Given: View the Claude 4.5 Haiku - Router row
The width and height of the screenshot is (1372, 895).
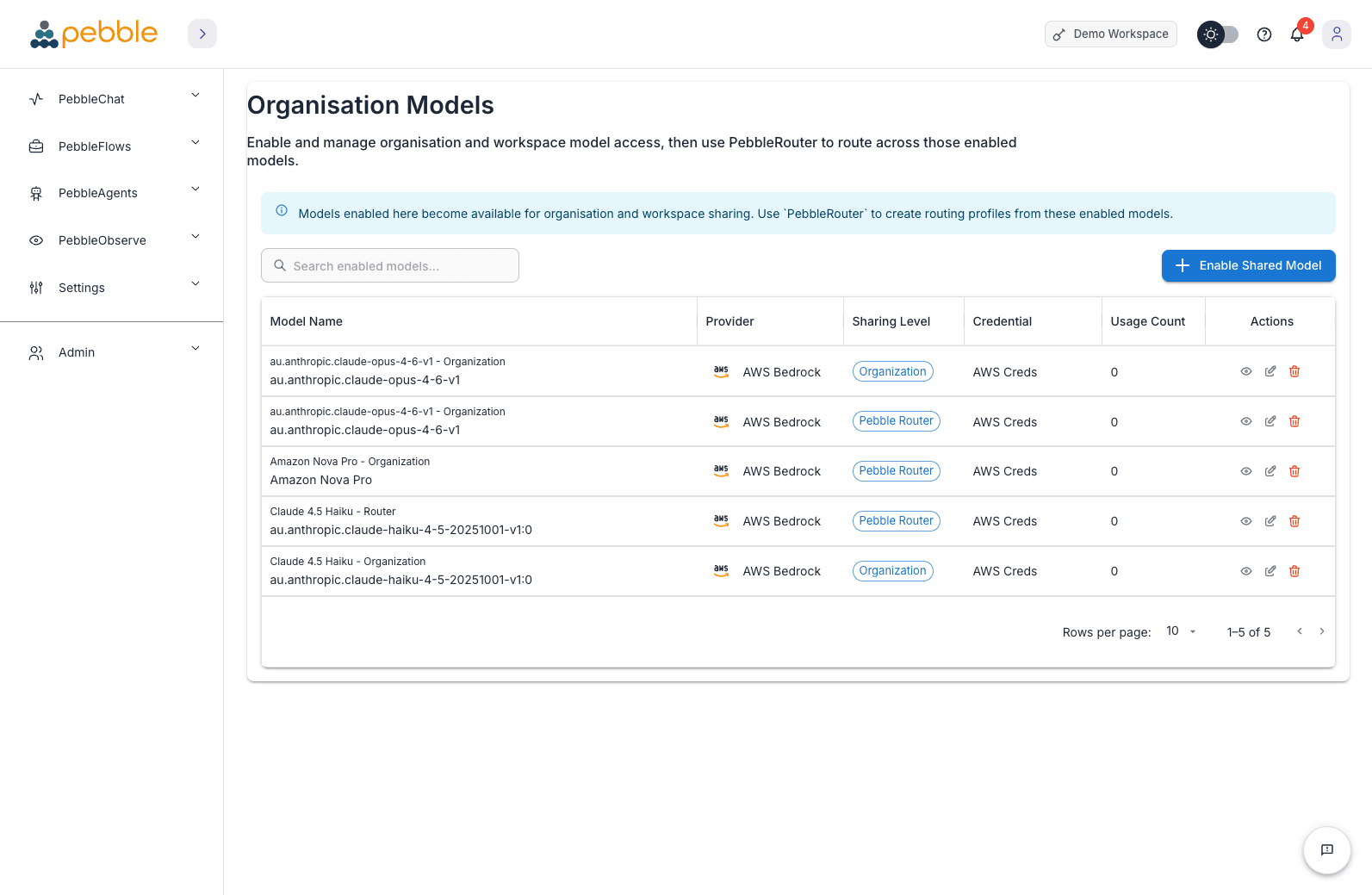Looking at the screenshot, I should [1246, 521].
